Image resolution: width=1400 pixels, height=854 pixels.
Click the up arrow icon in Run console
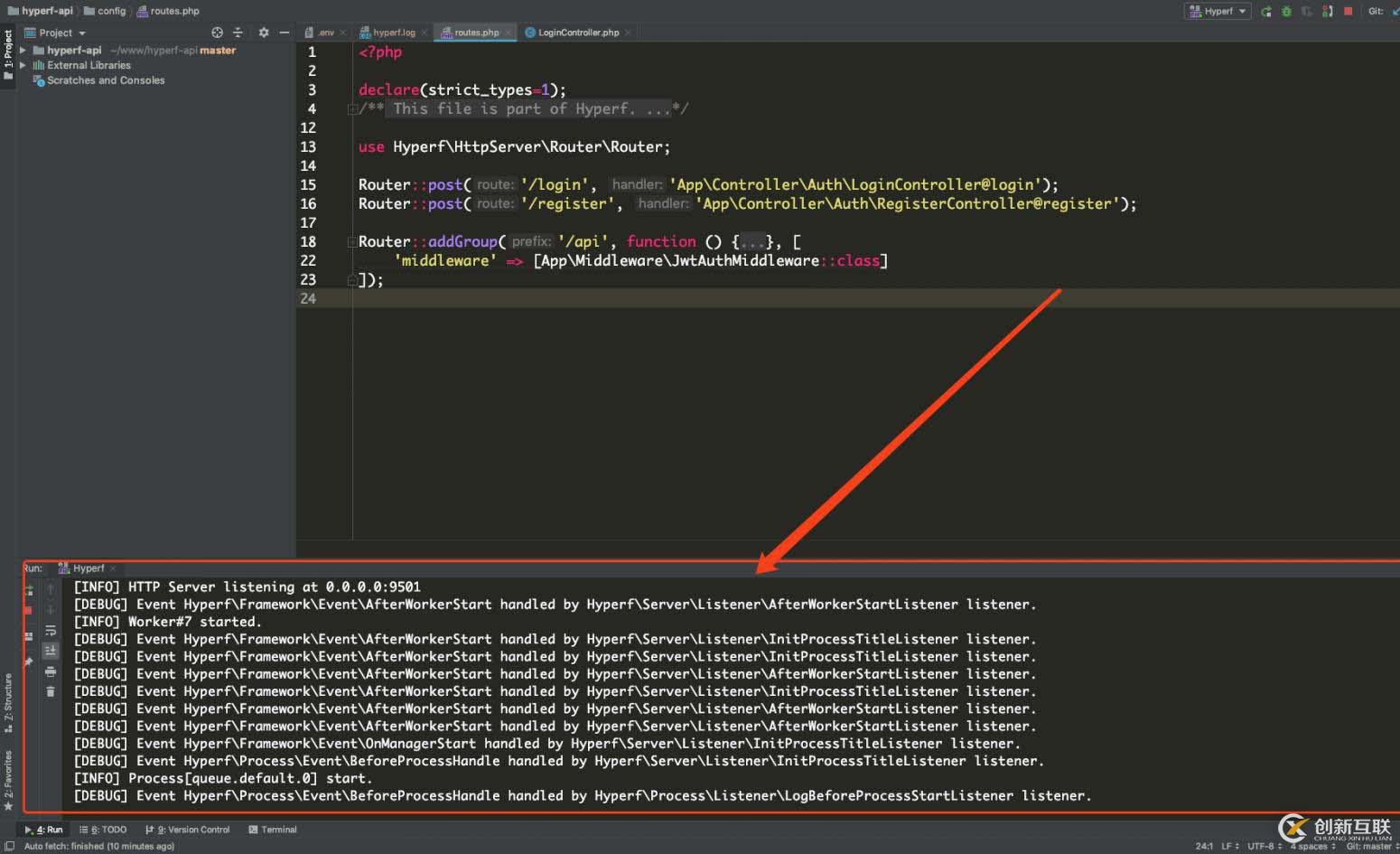coord(51,589)
